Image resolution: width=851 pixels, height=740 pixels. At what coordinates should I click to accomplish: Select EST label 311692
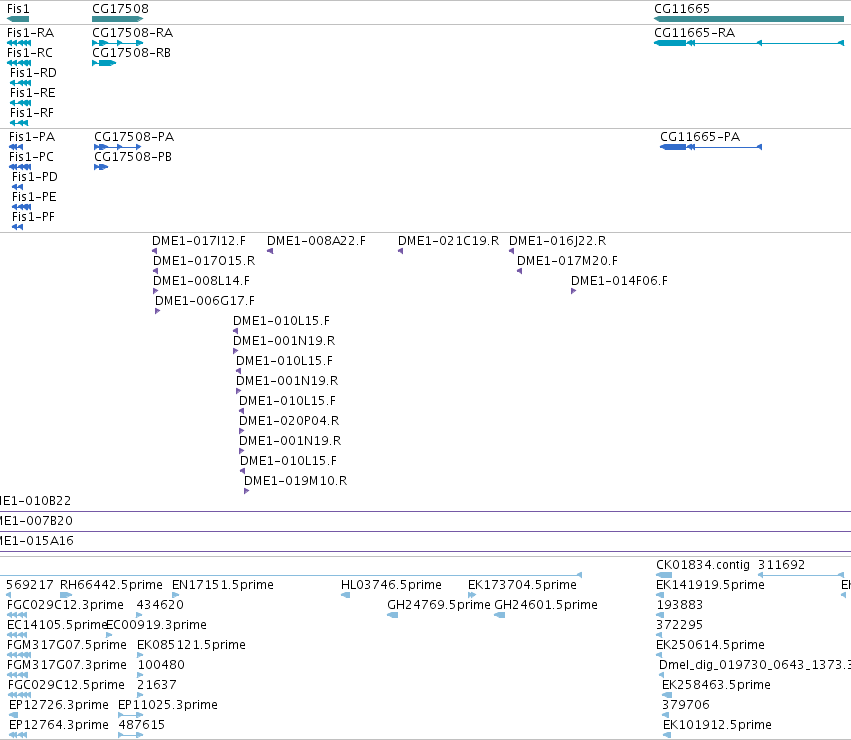tap(782, 565)
